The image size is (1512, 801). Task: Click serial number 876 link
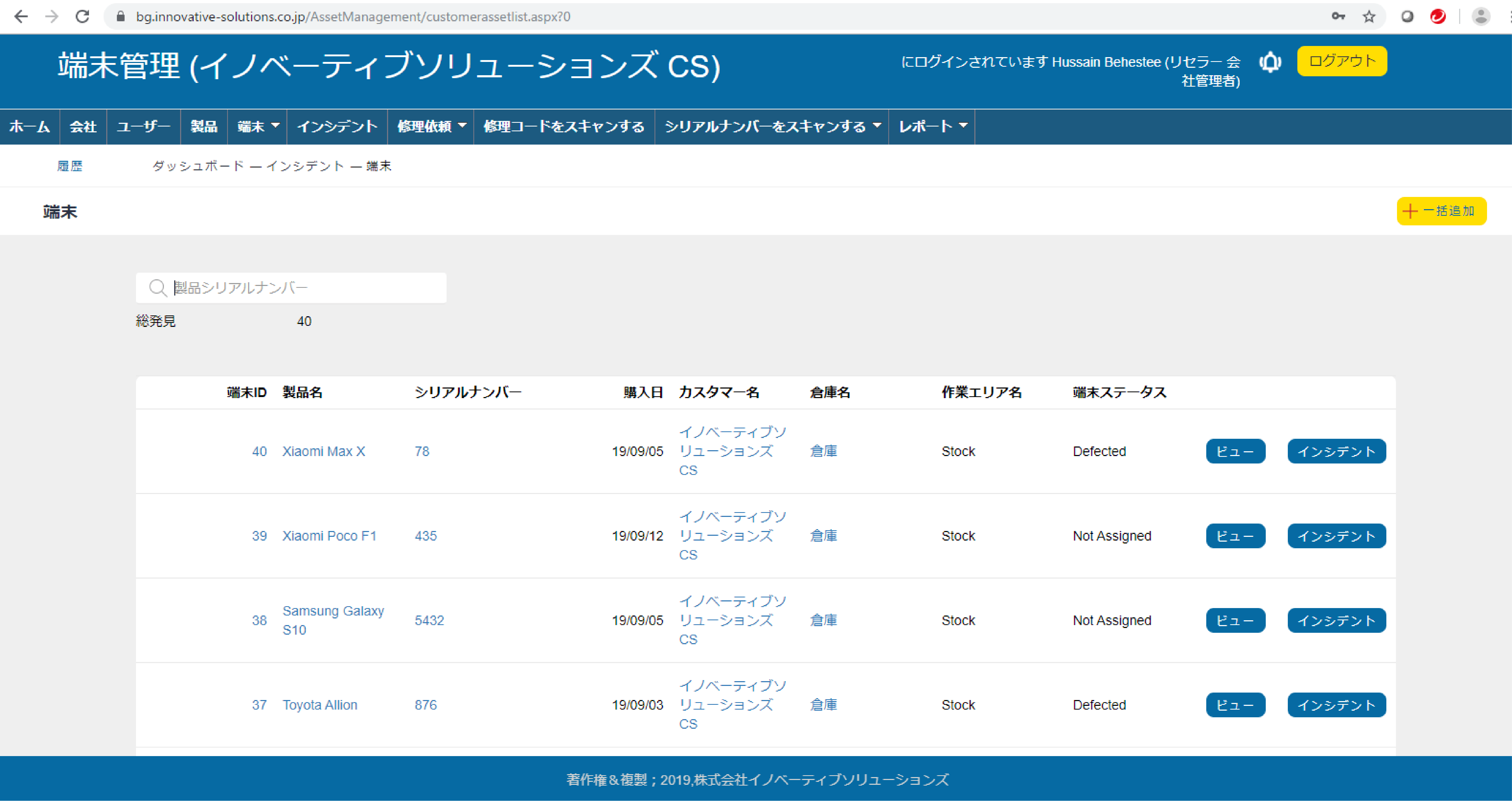tap(426, 705)
